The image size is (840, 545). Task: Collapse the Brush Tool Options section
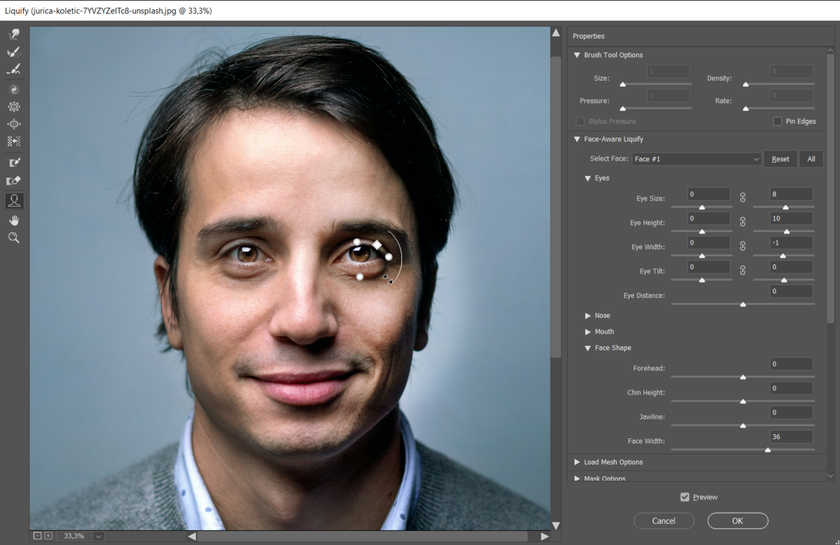(577, 55)
